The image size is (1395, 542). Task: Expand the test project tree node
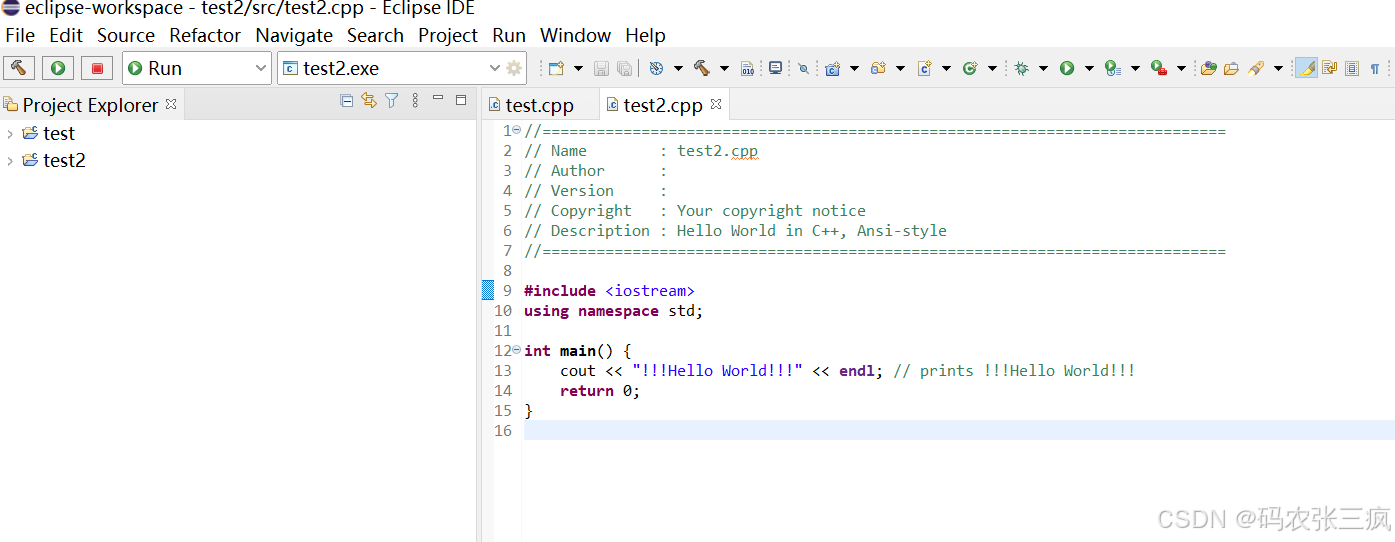(x=10, y=133)
